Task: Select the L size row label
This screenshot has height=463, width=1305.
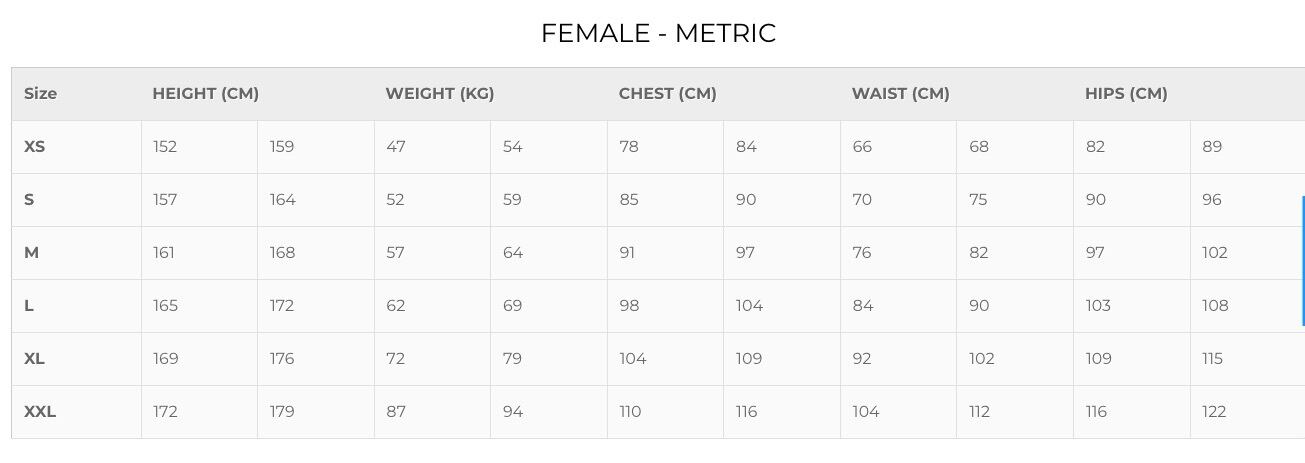Action: tap(29, 306)
